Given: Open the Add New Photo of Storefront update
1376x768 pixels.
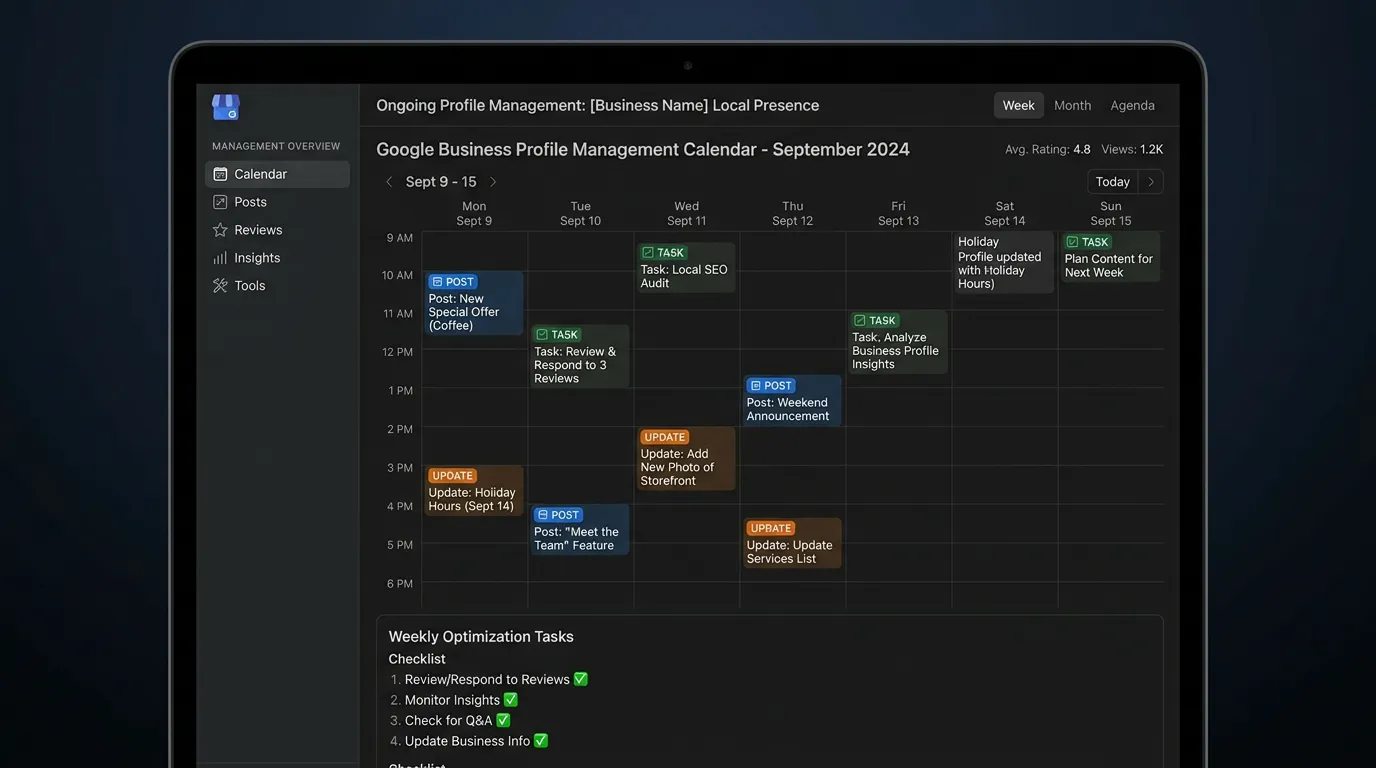Looking at the screenshot, I should 686,459.
